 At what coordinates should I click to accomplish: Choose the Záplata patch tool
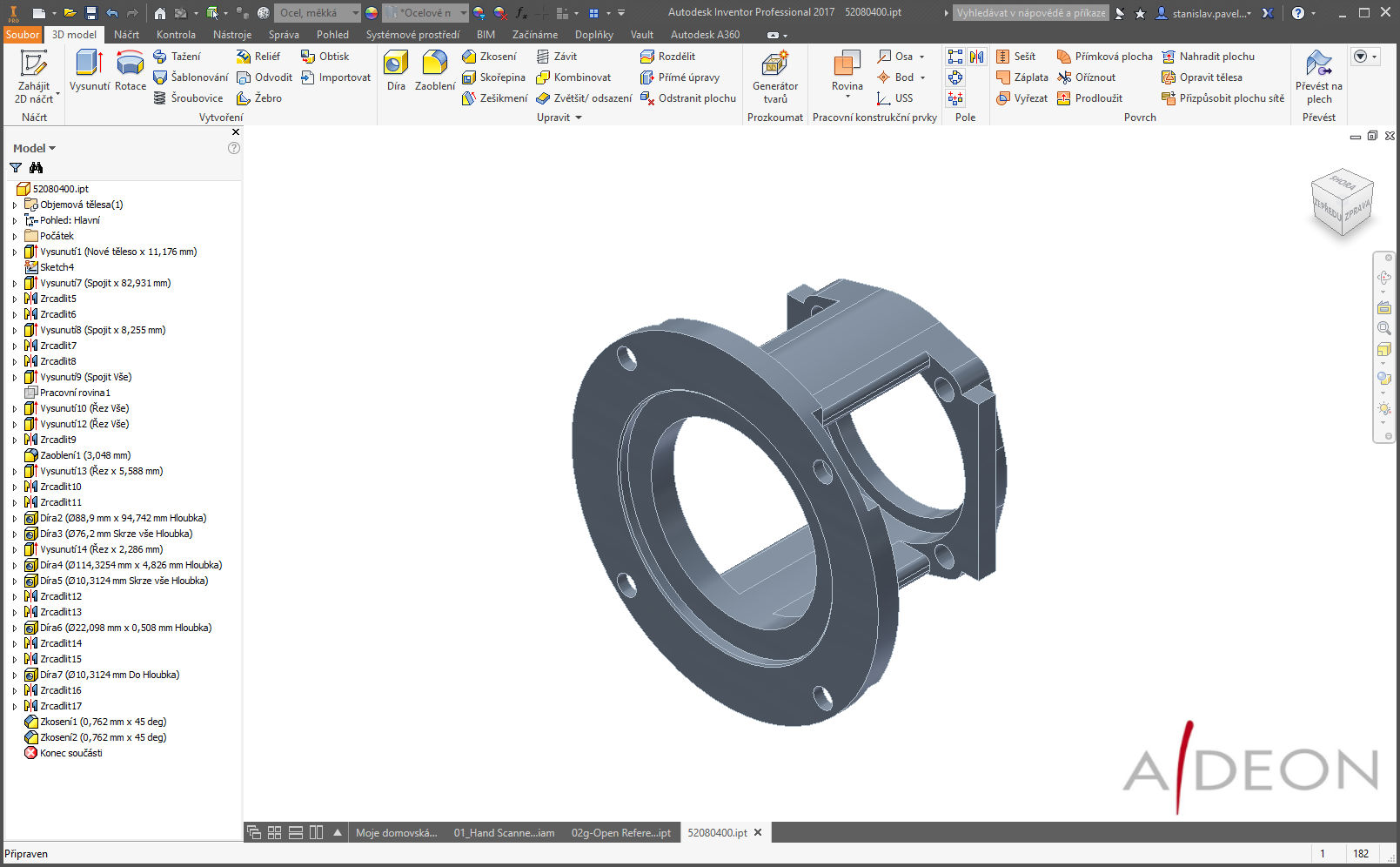[x=1022, y=77]
